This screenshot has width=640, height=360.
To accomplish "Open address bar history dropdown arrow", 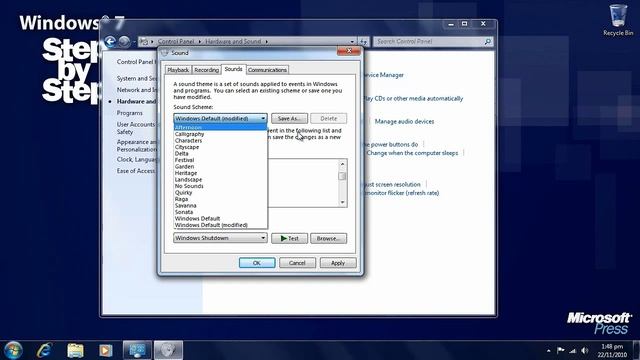I will click(352, 41).
